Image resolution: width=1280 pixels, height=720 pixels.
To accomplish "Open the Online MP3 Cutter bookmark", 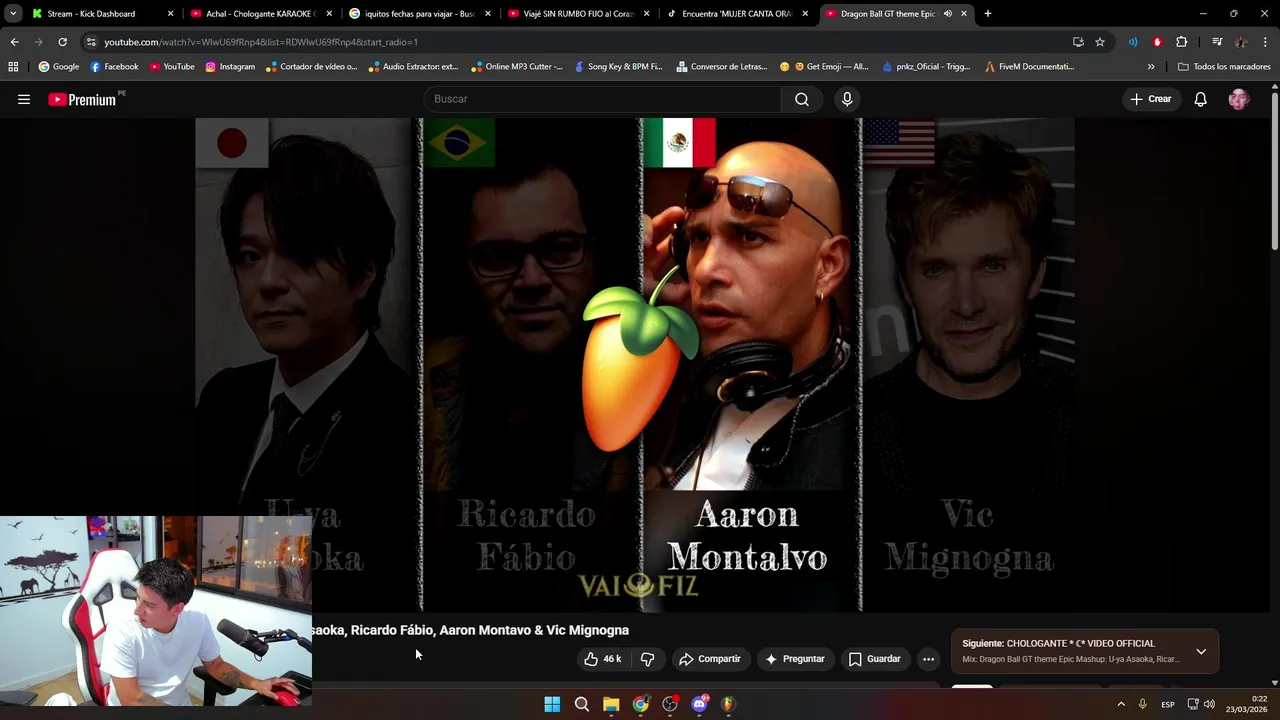I will tap(517, 67).
